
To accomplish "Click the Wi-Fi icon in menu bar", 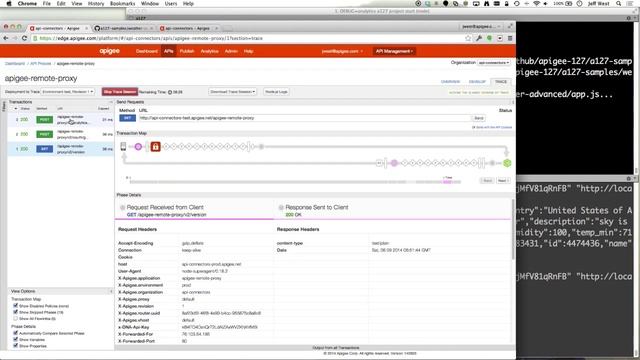I will pyautogui.click(x=537, y=4).
